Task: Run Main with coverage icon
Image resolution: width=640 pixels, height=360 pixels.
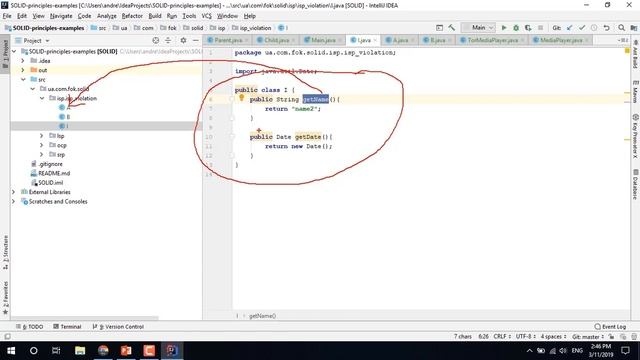Action: [x=528, y=28]
